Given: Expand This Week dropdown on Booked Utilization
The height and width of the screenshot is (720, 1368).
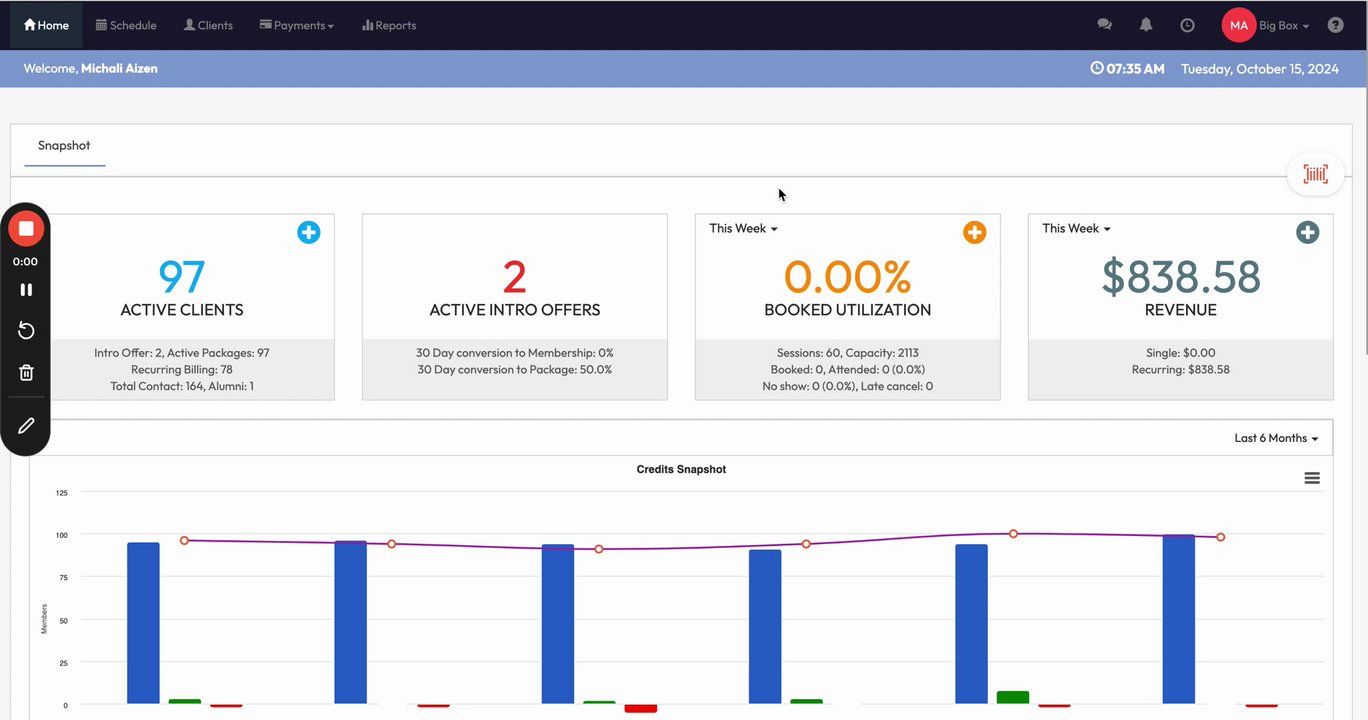Looking at the screenshot, I should [x=743, y=228].
